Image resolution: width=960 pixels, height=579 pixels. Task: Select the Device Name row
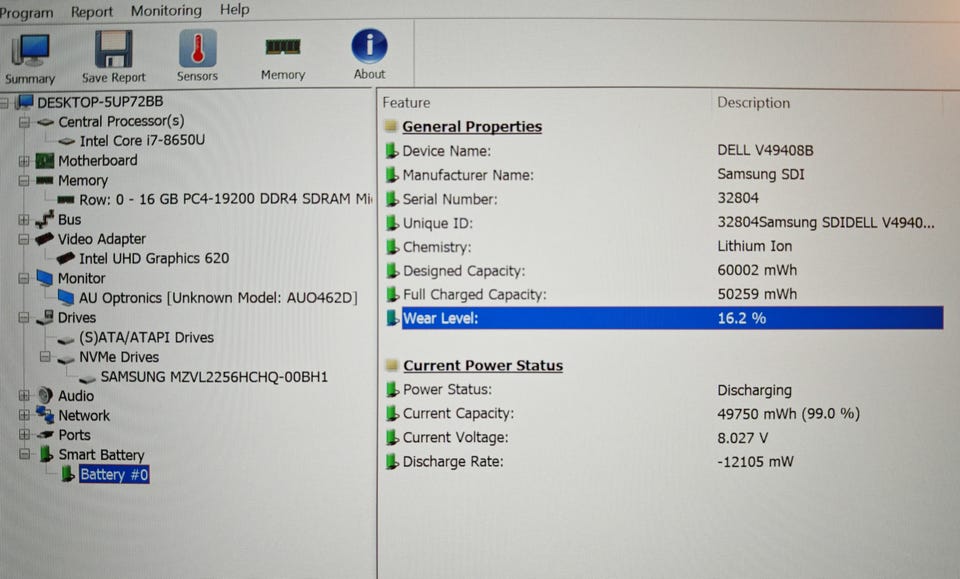click(664, 151)
